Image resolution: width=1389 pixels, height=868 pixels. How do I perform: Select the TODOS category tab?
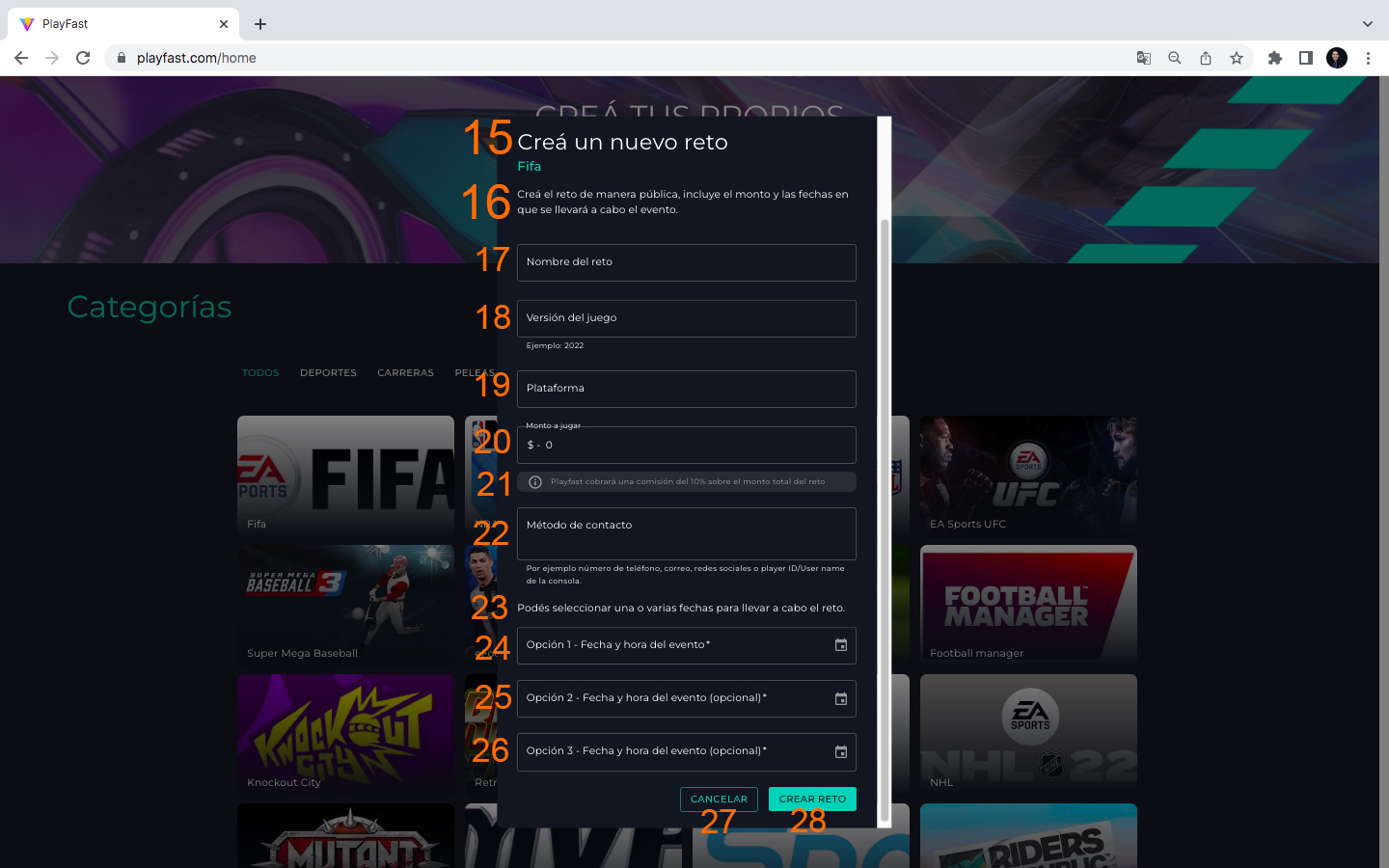click(260, 372)
